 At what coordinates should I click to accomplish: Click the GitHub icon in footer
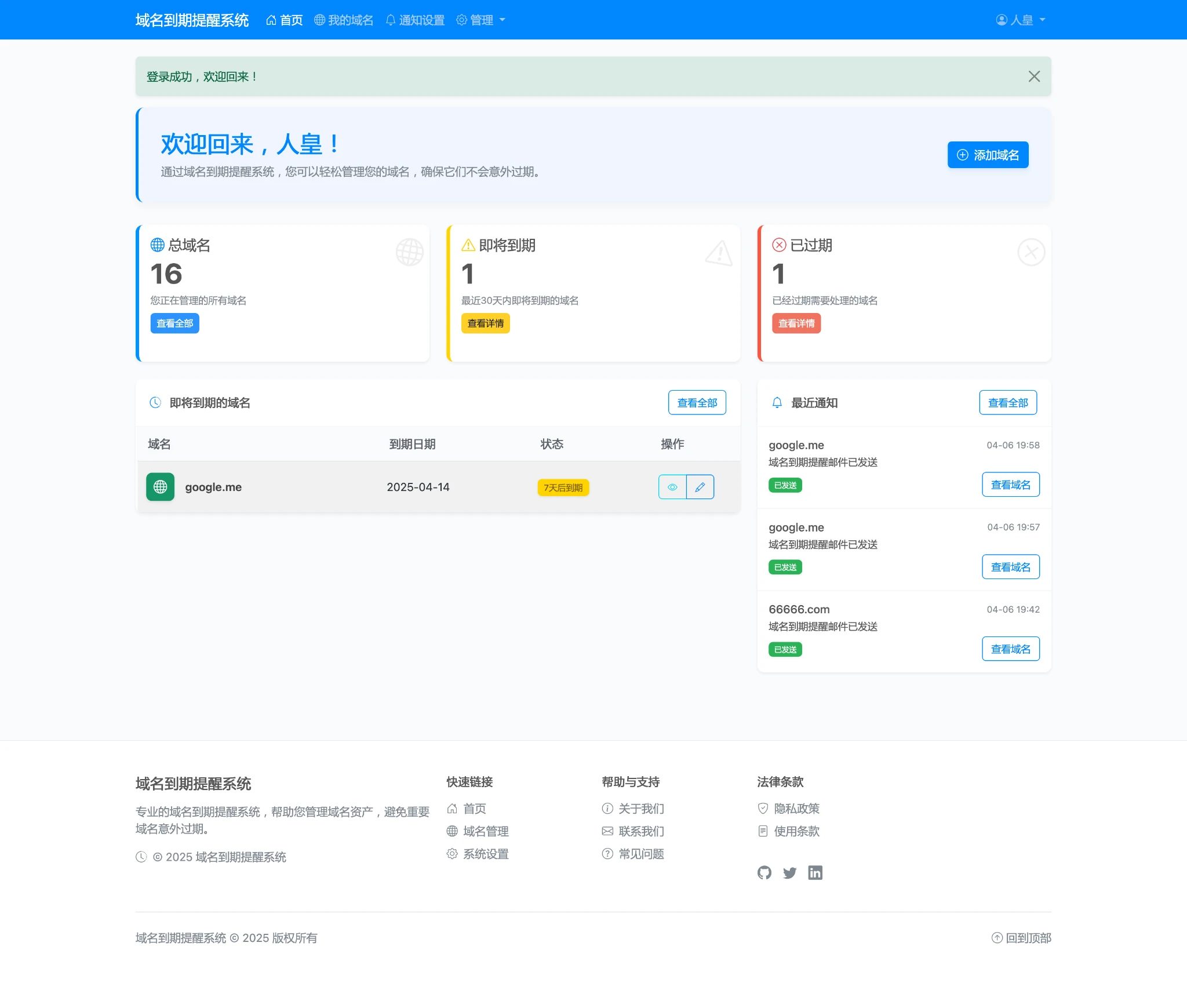[x=764, y=872]
